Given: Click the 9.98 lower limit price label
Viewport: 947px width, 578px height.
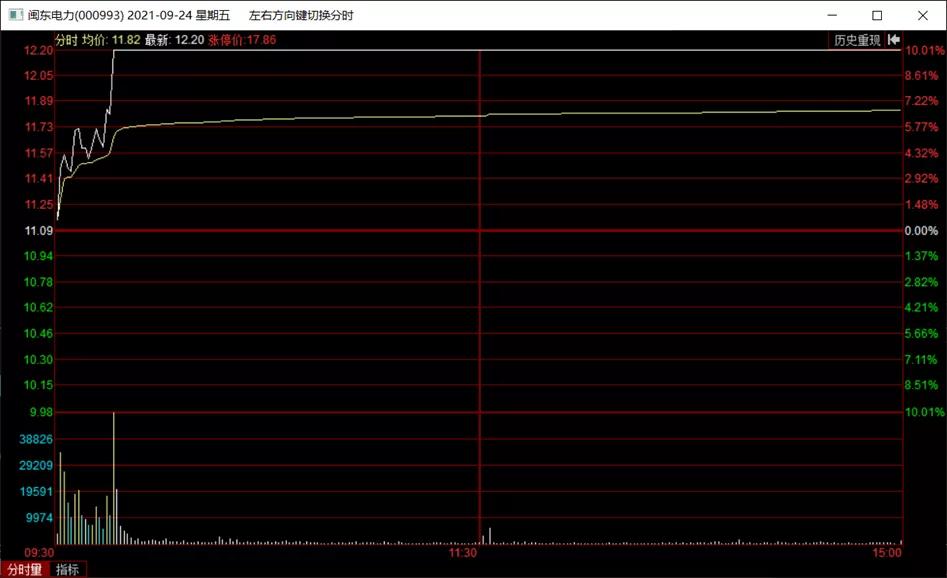Looking at the screenshot, I should (x=42, y=412).
